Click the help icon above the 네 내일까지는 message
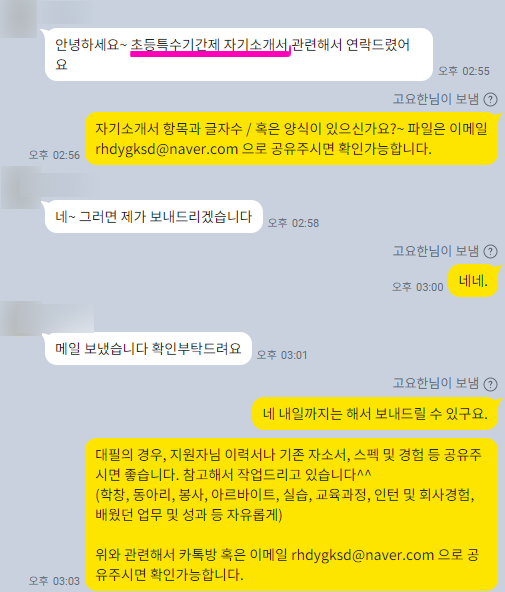Viewport: 505px width, 592px height. pos(490,384)
